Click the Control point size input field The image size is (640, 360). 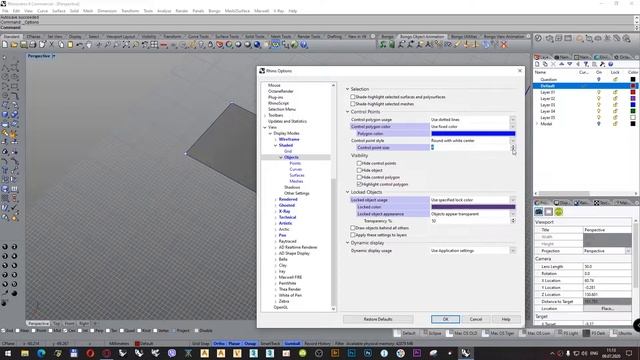tap(470, 147)
